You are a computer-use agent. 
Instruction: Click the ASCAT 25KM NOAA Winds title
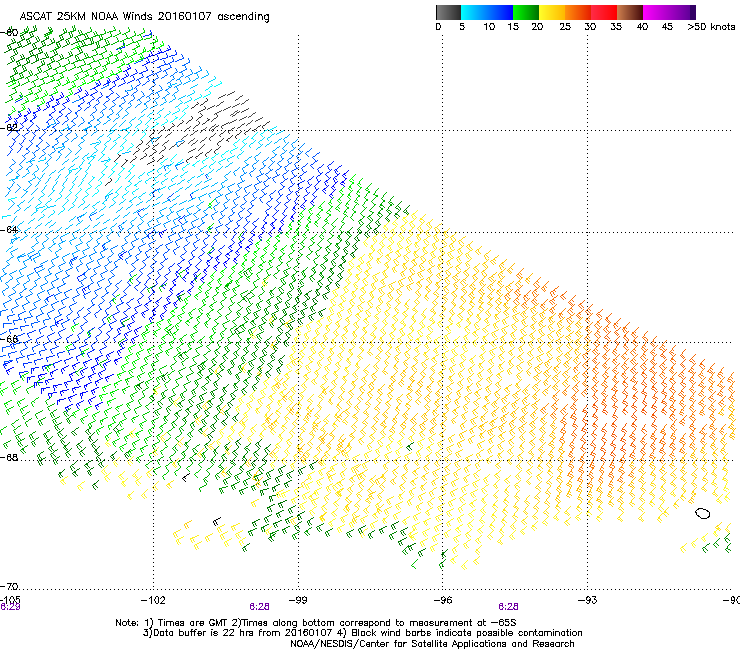[144, 16]
